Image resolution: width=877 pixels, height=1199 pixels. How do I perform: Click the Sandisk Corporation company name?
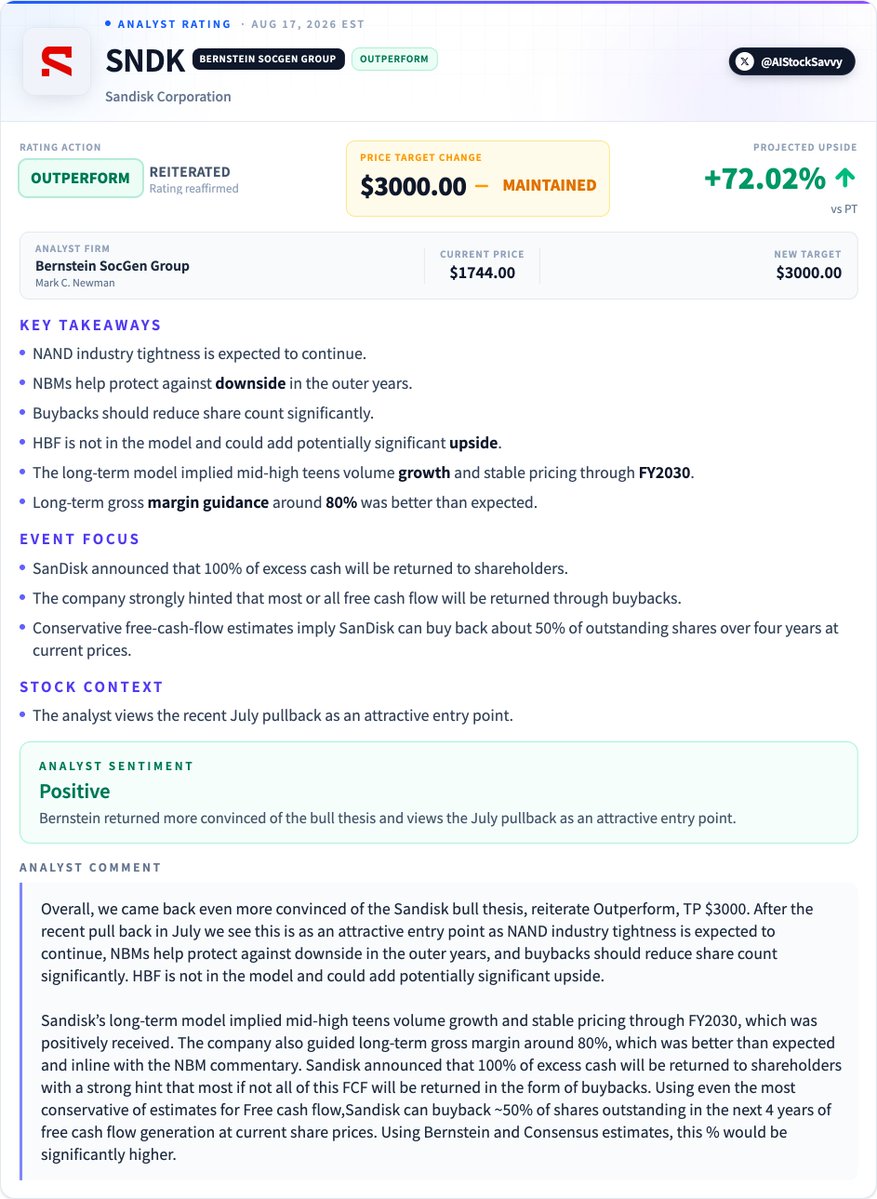[x=168, y=96]
